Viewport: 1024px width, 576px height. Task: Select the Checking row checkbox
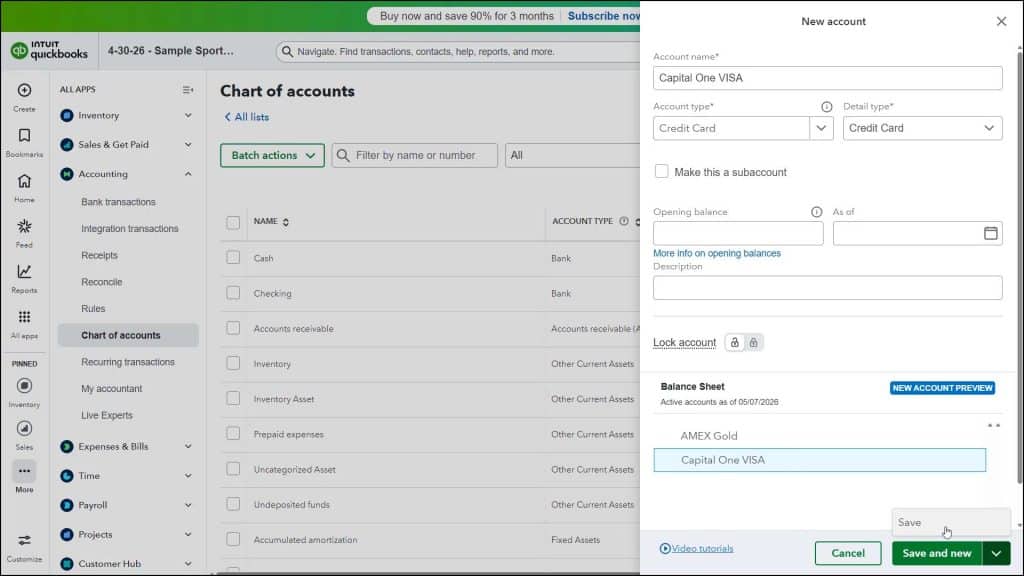(233, 293)
